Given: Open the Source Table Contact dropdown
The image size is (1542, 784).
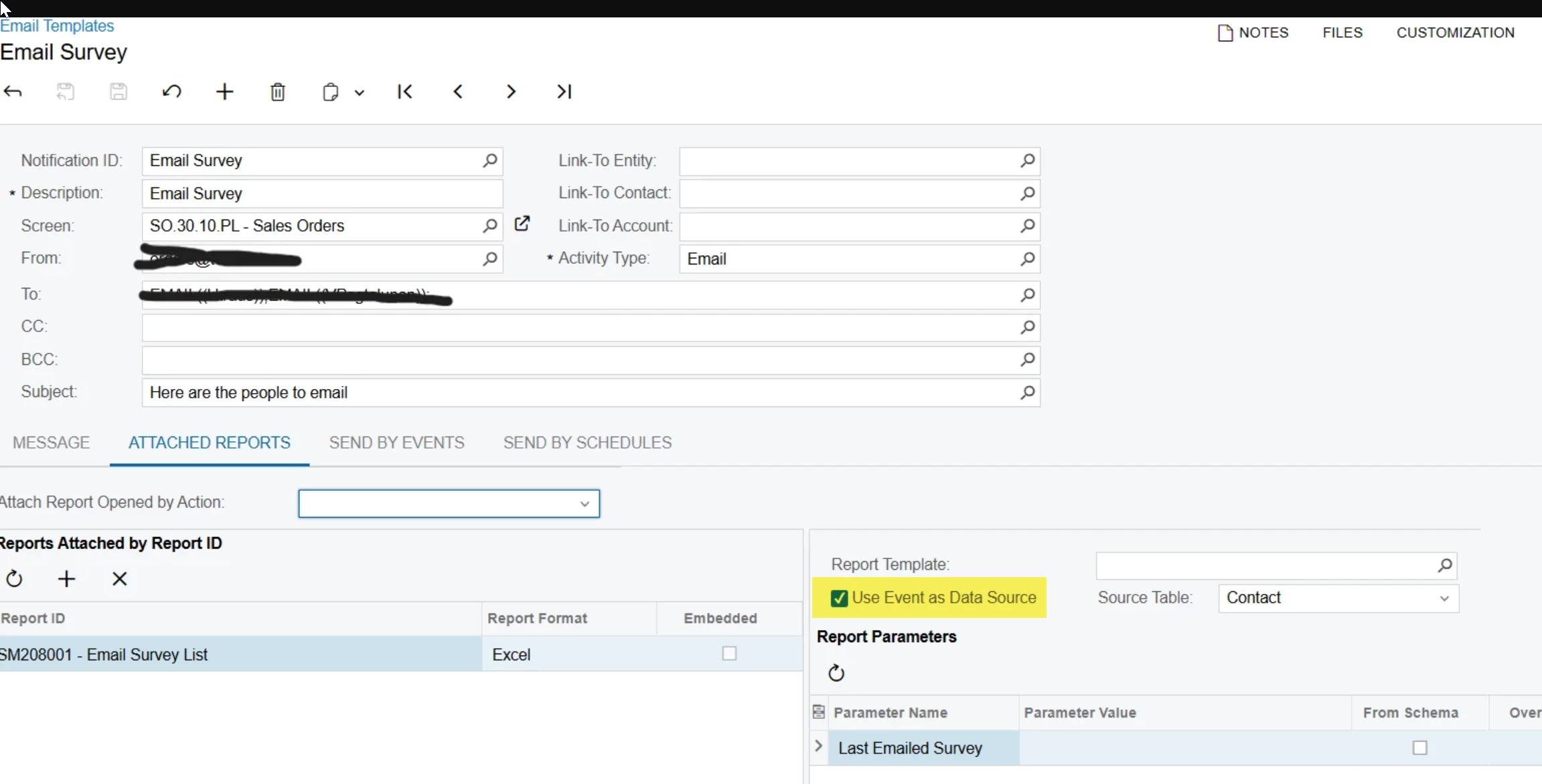Looking at the screenshot, I should pyautogui.click(x=1444, y=599).
